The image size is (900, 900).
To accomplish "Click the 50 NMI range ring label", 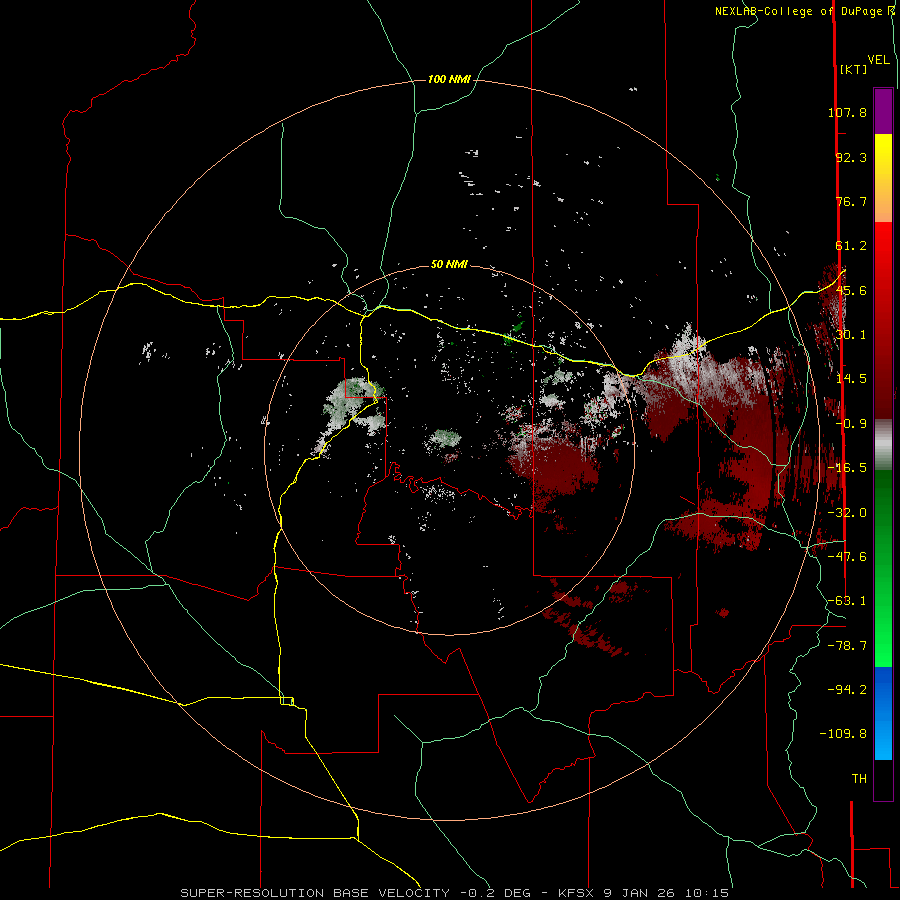I will (x=449, y=264).
